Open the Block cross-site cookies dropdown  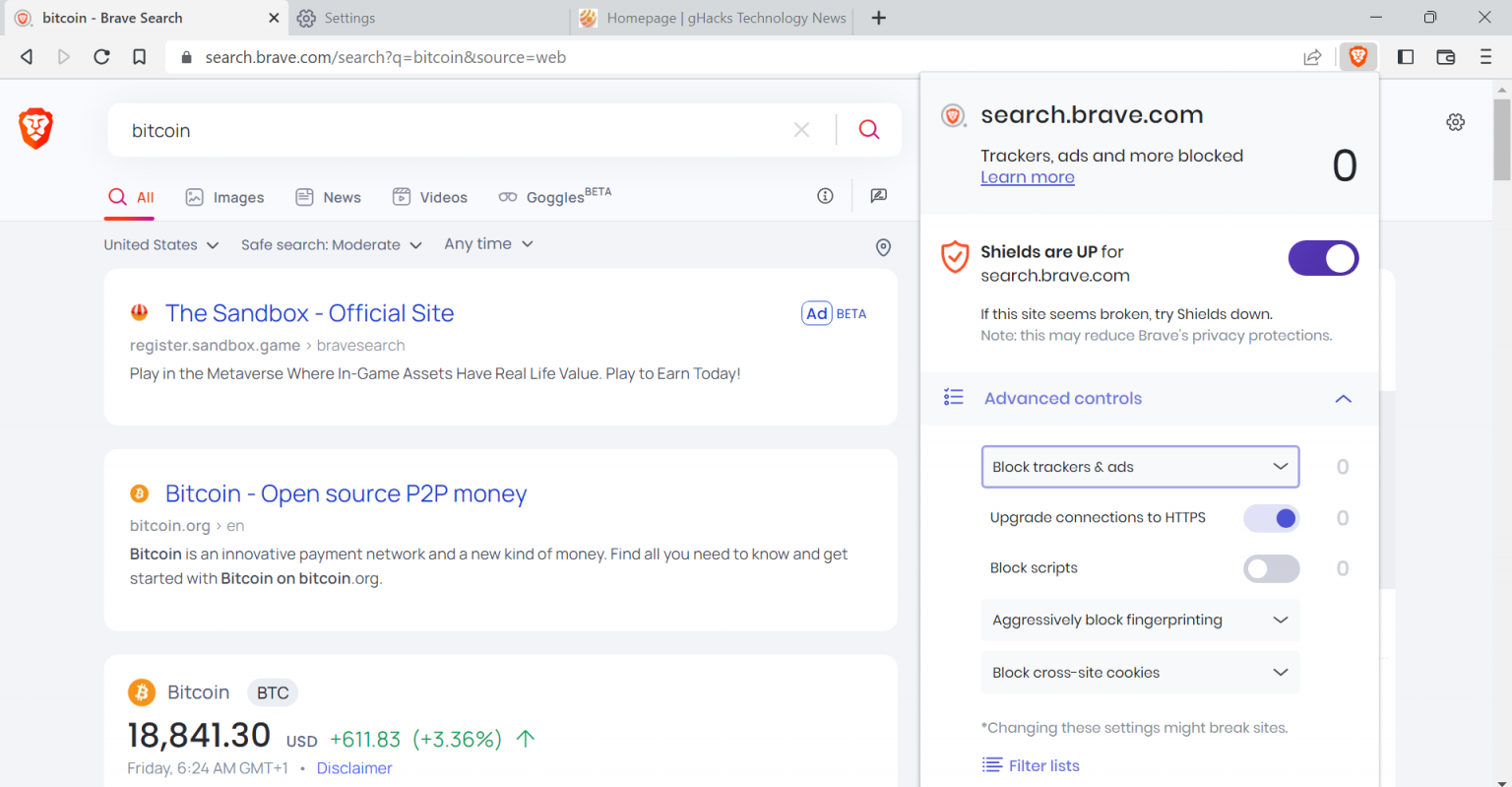[1140, 672]
